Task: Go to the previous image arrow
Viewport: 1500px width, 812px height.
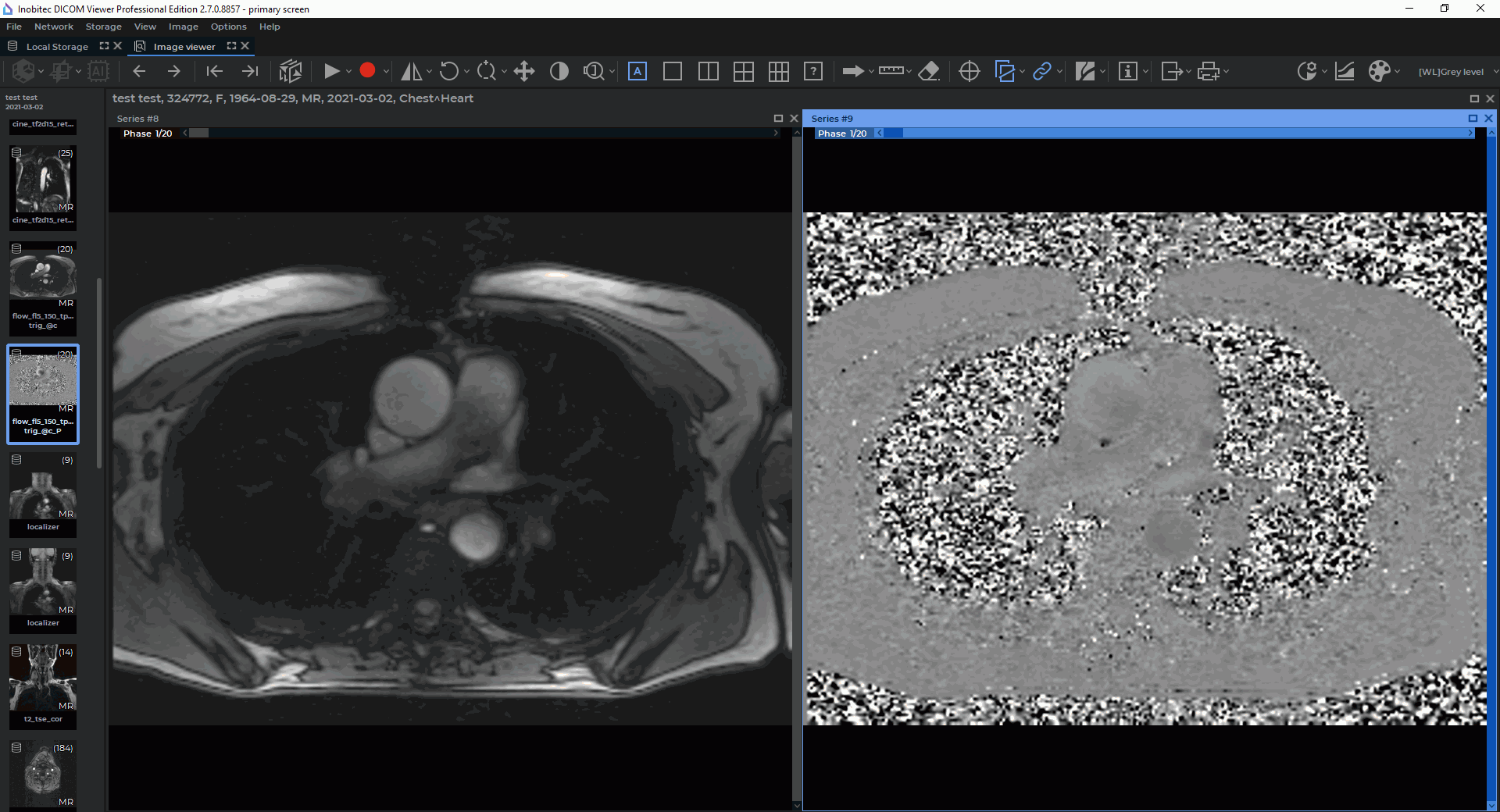Action: 139,71
